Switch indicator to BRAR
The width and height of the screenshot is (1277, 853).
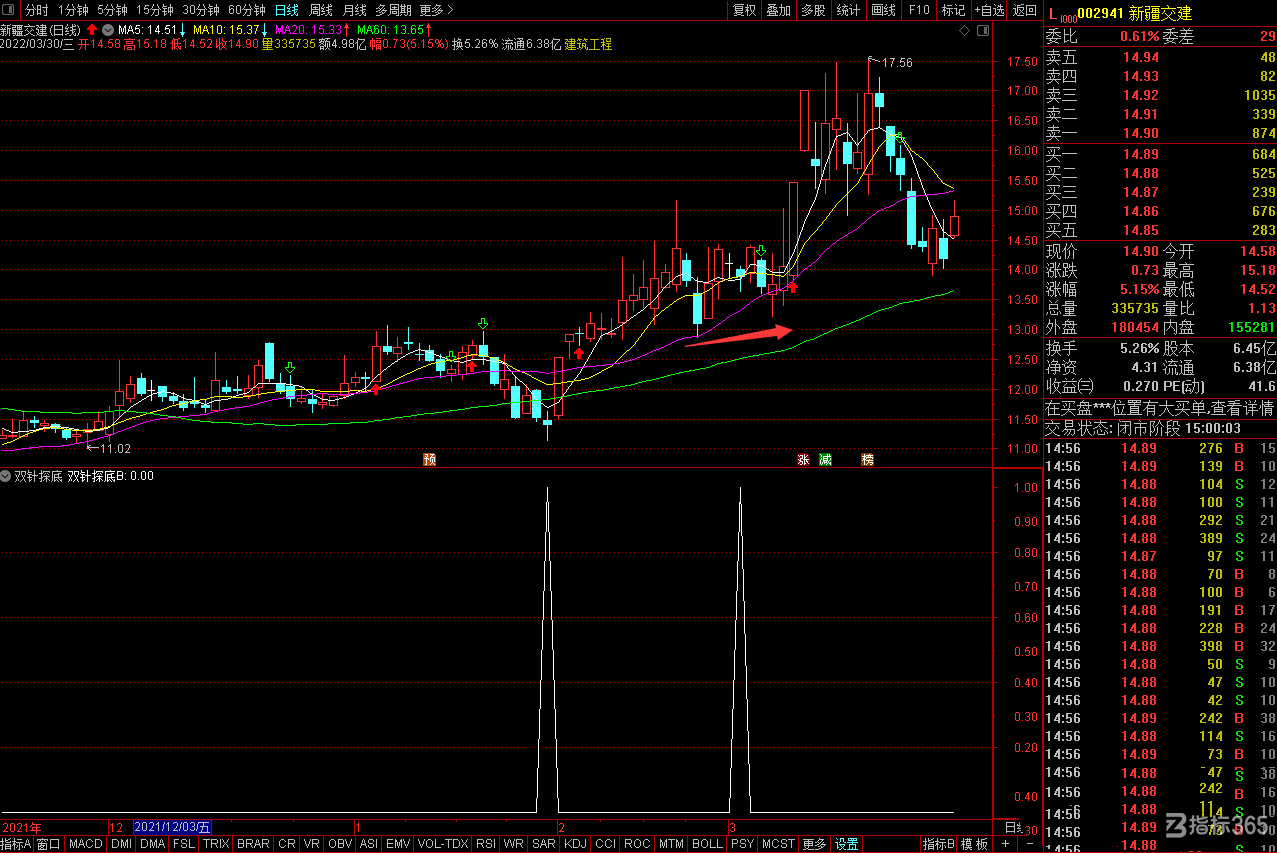[253, 844]
